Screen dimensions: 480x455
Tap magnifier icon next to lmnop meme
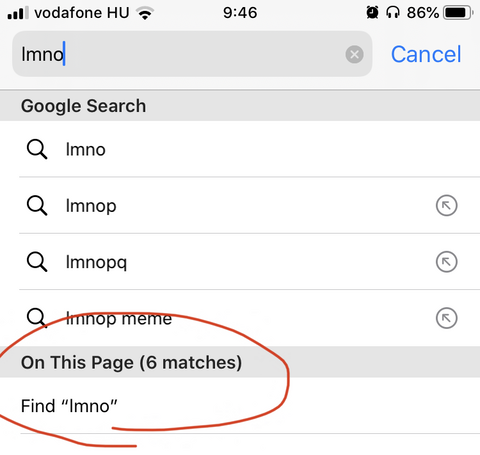pos(37,318)
